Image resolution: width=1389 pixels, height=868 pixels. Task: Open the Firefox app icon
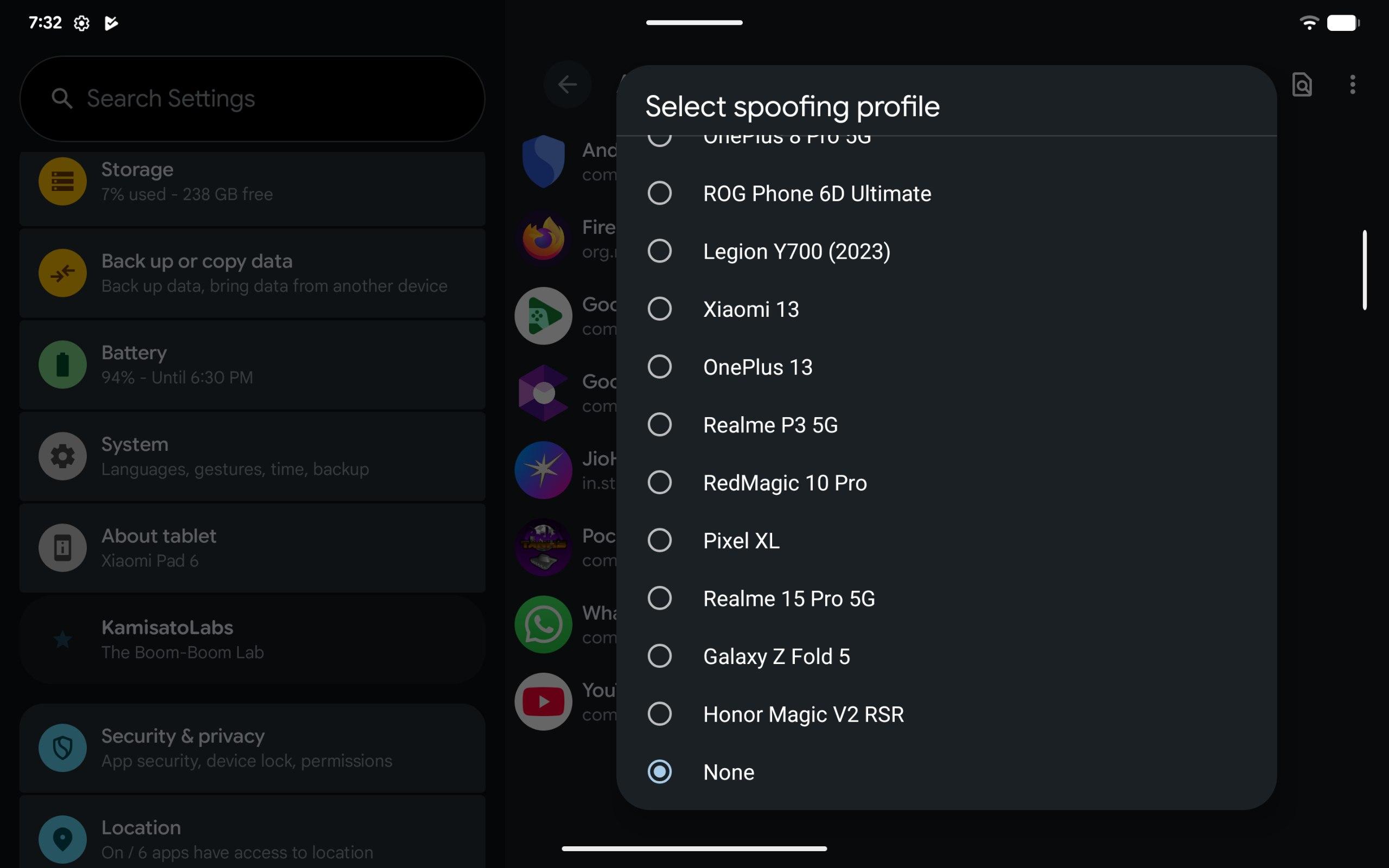pos(543,238)
